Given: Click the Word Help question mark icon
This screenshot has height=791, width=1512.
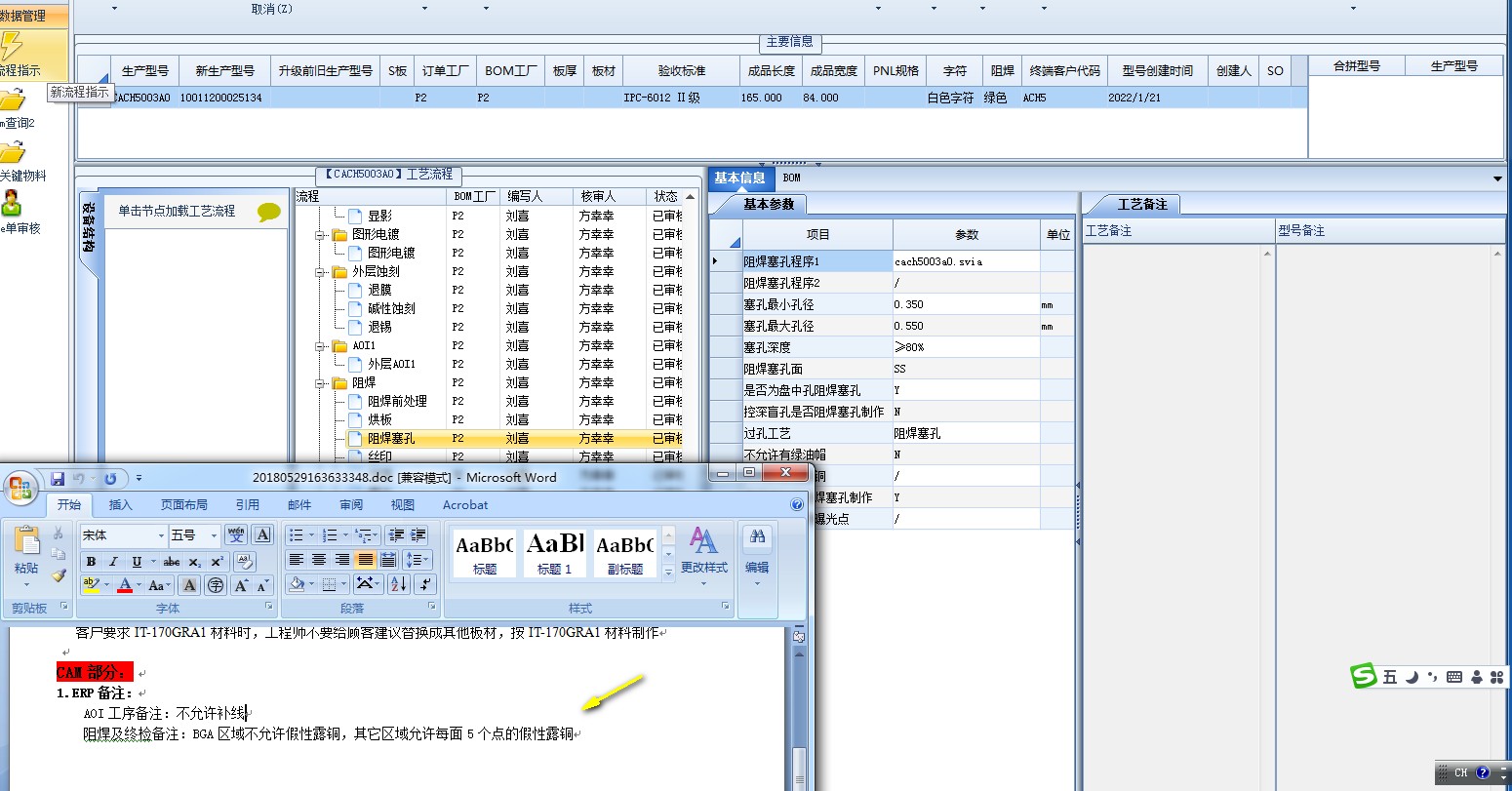Looking at the screenshot, I should pyautogui.click(x=797, y=504).
